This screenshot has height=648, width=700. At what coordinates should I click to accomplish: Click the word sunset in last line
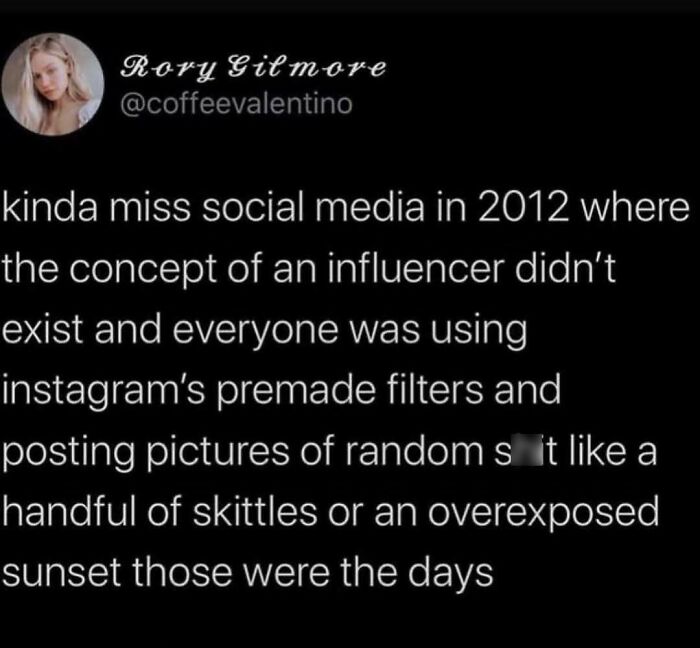pos(62,573)
